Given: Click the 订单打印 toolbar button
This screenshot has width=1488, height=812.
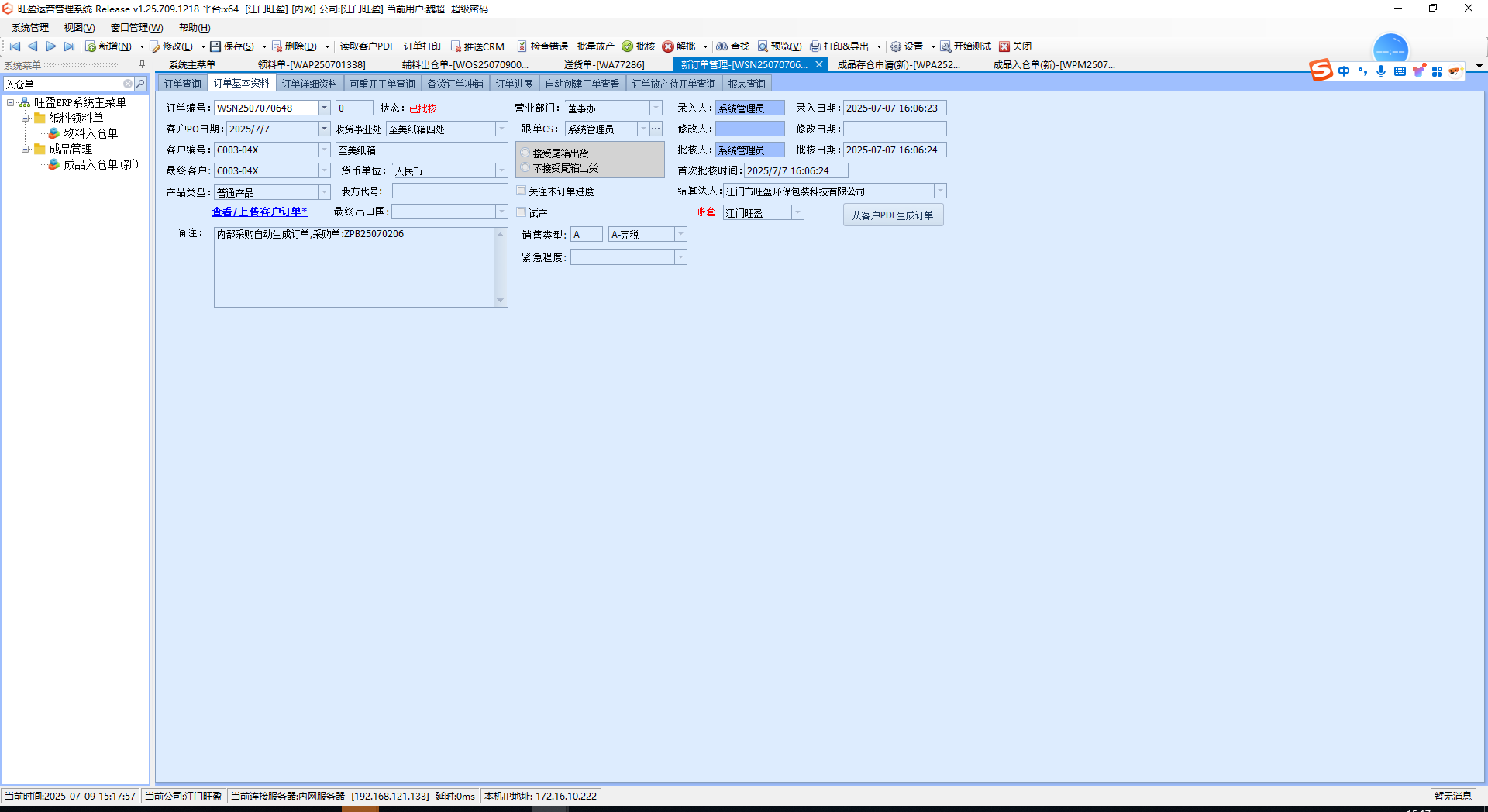Looking at the screenshot, I should point(422,46).
